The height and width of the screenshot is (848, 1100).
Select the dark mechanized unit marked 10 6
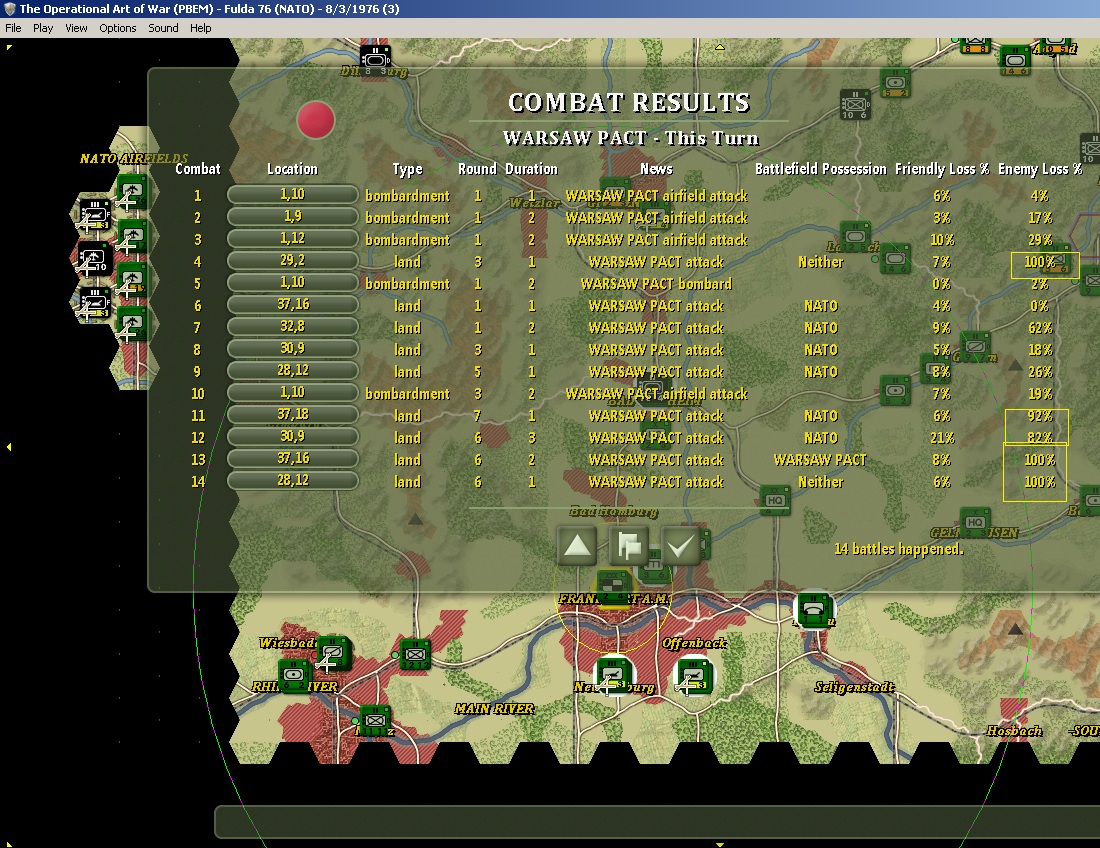(x=855, y=105)
